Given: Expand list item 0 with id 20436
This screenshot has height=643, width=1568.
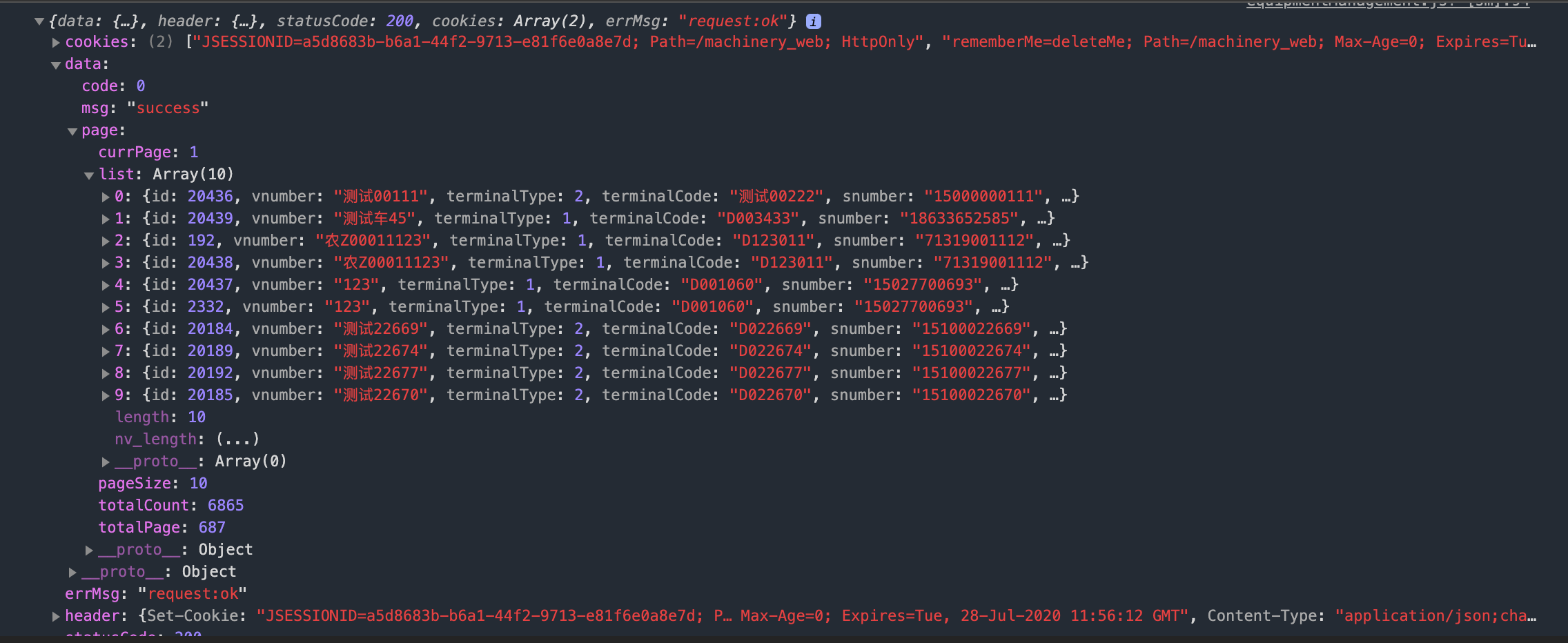Looking at the screenshot, I should [x=106, y=197].
